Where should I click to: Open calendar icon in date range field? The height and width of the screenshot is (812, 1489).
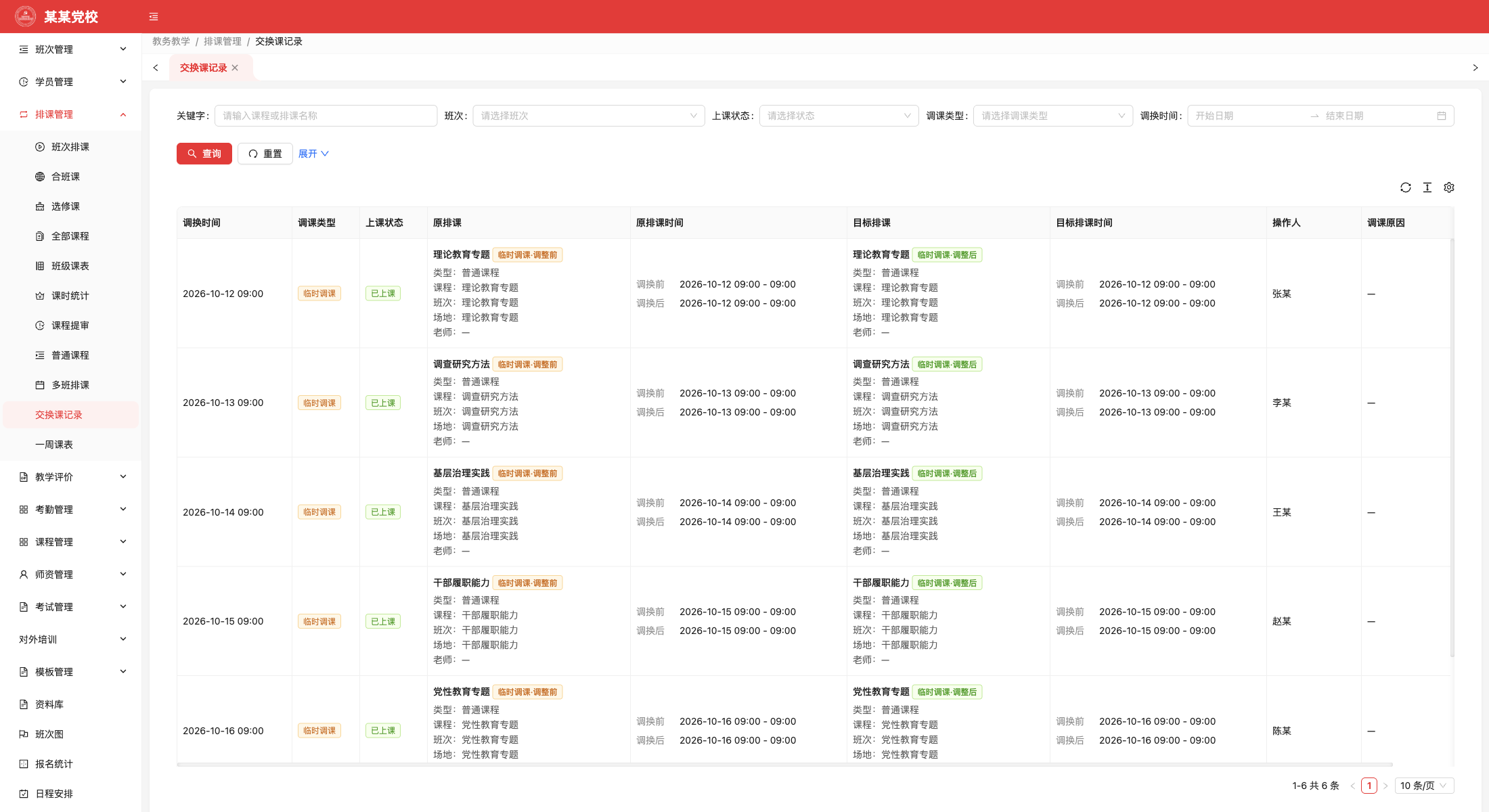1442,116
